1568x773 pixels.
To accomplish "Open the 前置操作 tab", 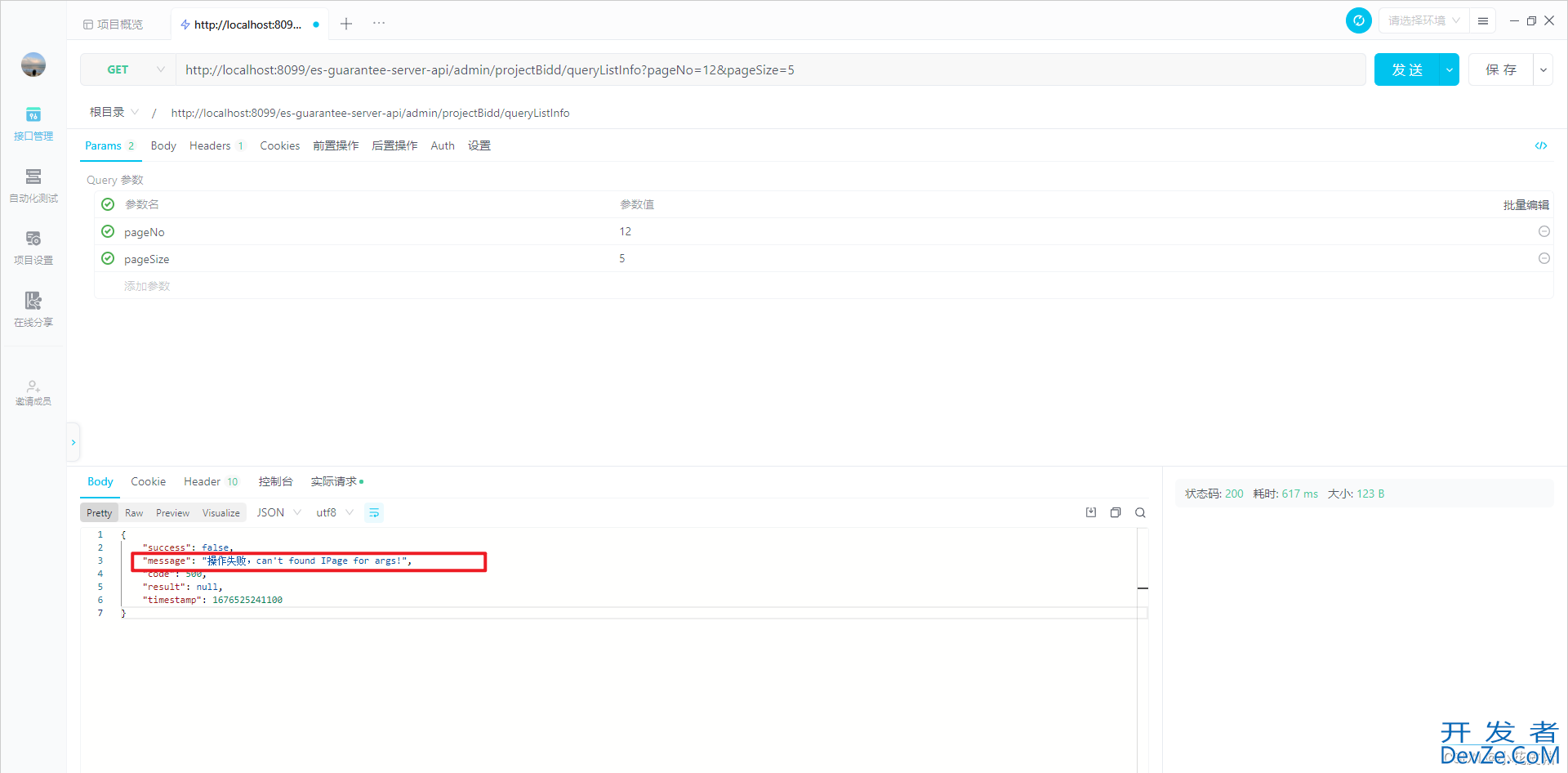I will point(336,145).
